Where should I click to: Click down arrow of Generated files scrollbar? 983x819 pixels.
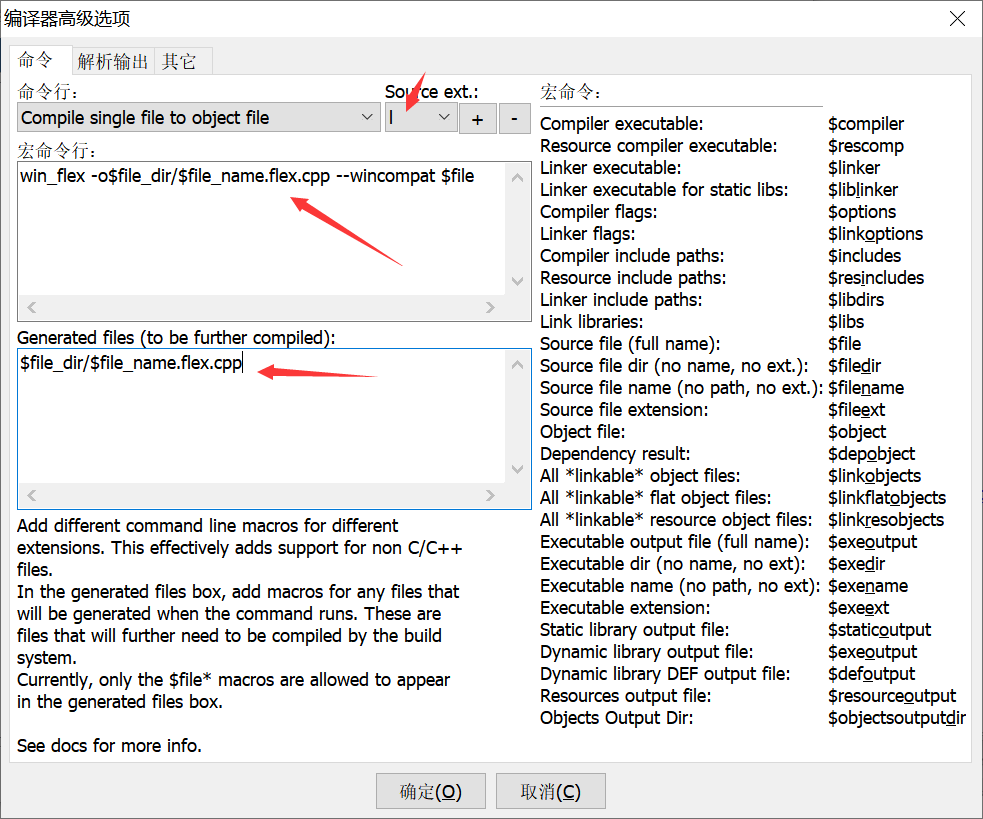[x=517, y=468]
